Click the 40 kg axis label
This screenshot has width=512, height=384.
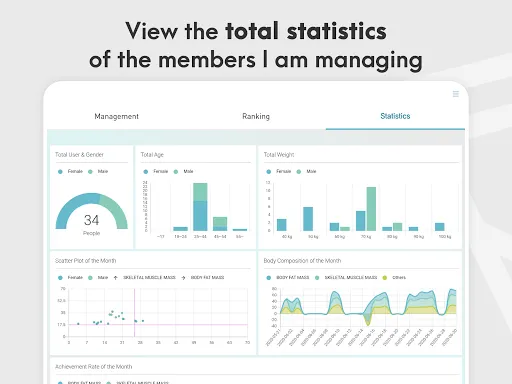pos(287,237)
